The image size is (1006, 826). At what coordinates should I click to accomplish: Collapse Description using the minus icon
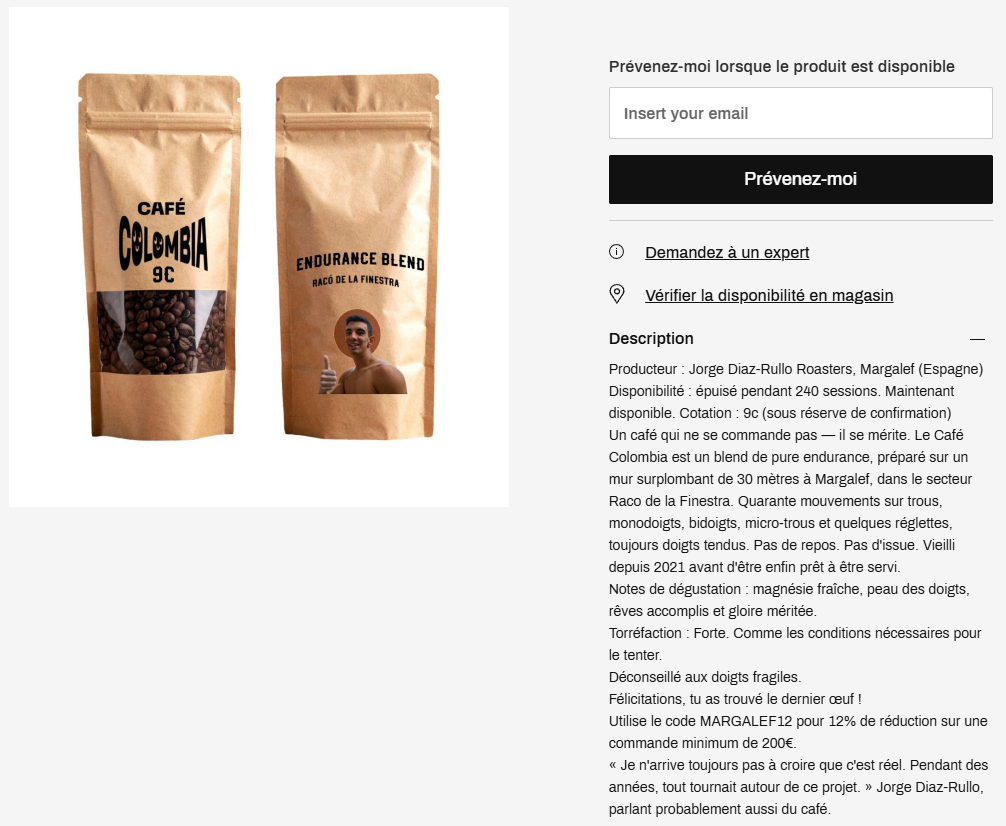point(976,339)
